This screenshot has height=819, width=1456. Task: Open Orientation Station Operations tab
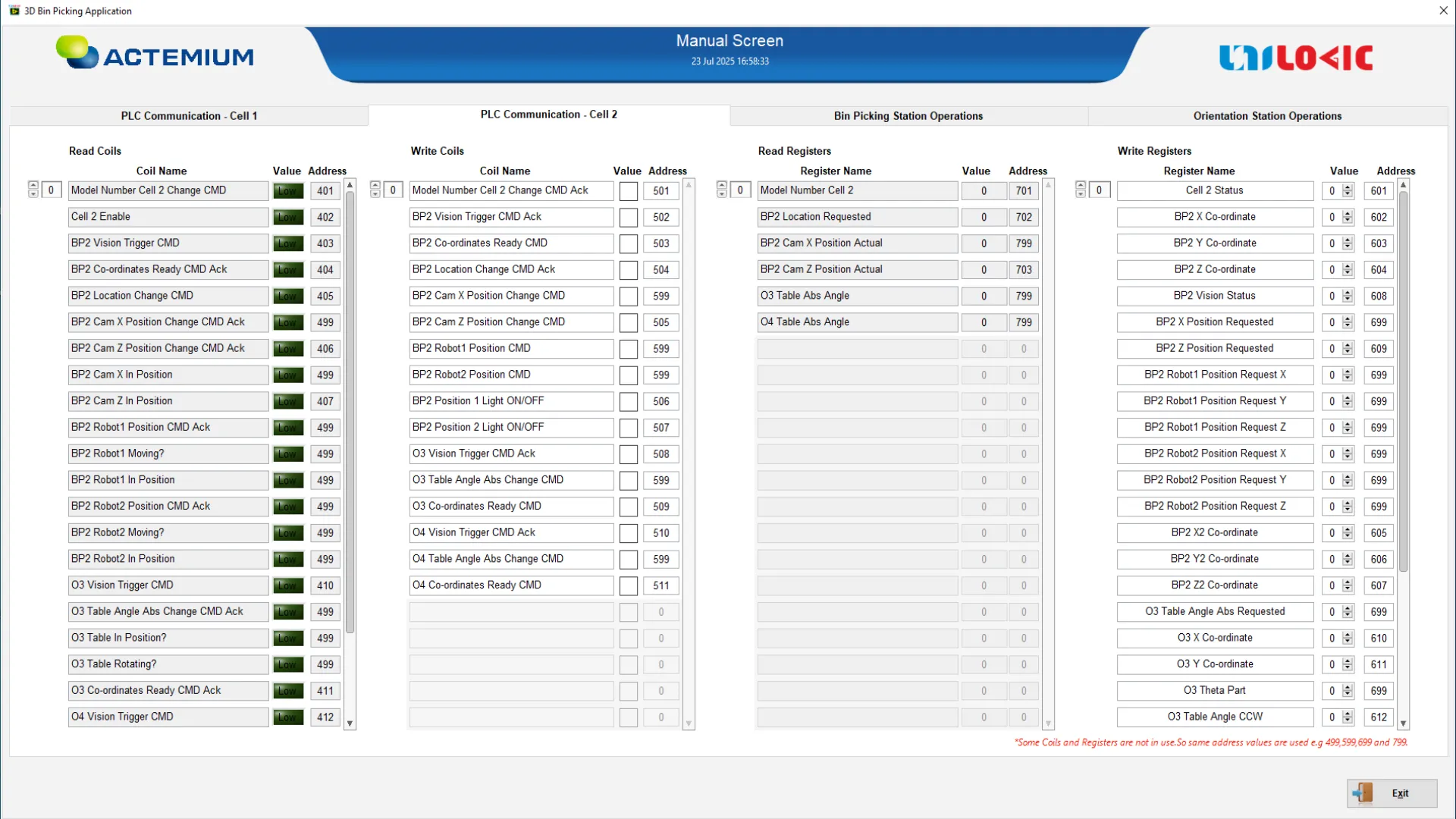[1266, 116]
